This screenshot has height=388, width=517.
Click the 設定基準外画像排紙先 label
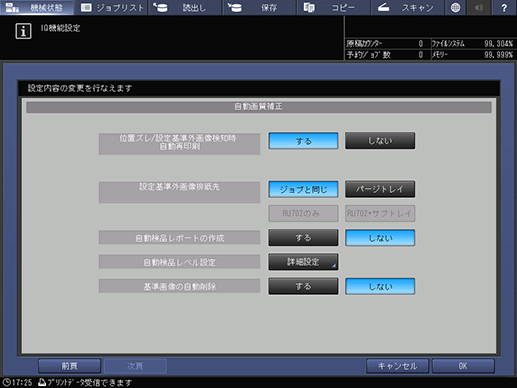pos(179,192)
